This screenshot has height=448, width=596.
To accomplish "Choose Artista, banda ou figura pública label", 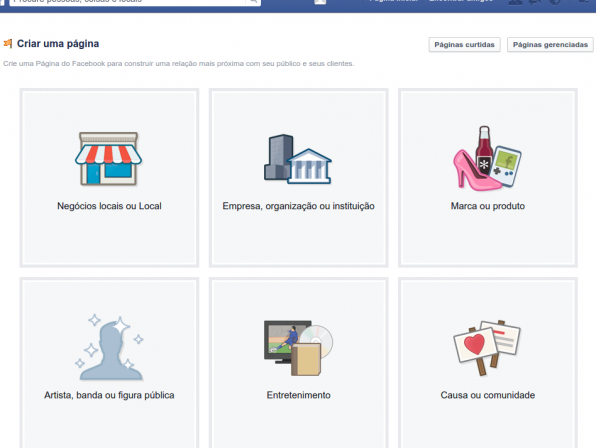I will pos(109,395).
